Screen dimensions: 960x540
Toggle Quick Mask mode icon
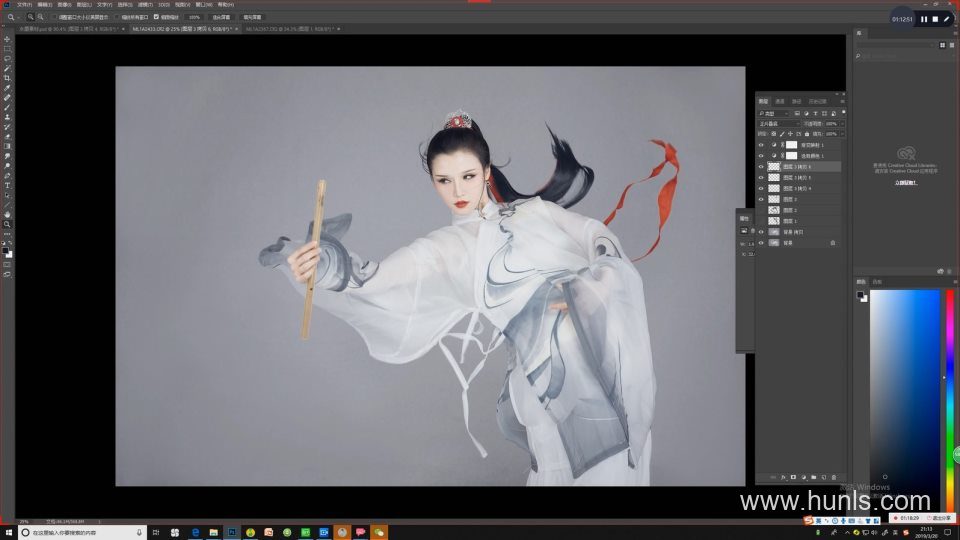[7, 265]
